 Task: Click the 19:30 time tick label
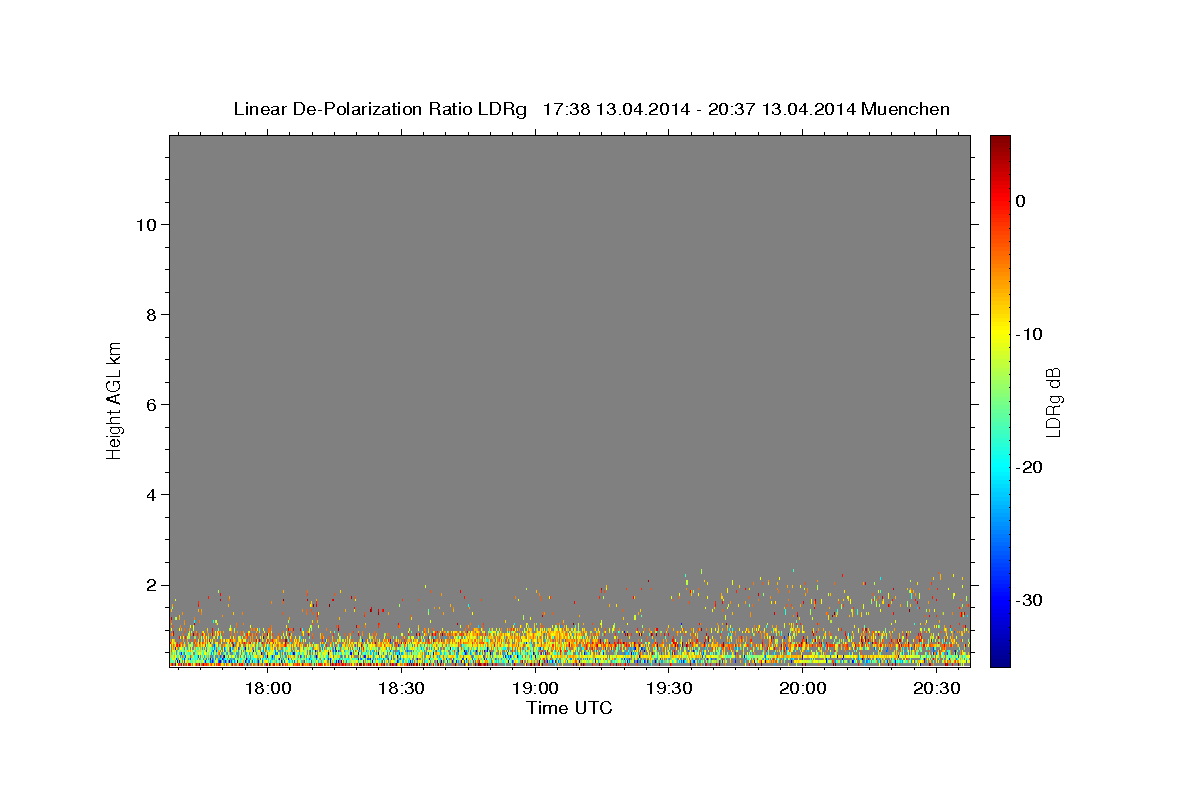pyautogui.click(x=669, y=688)
